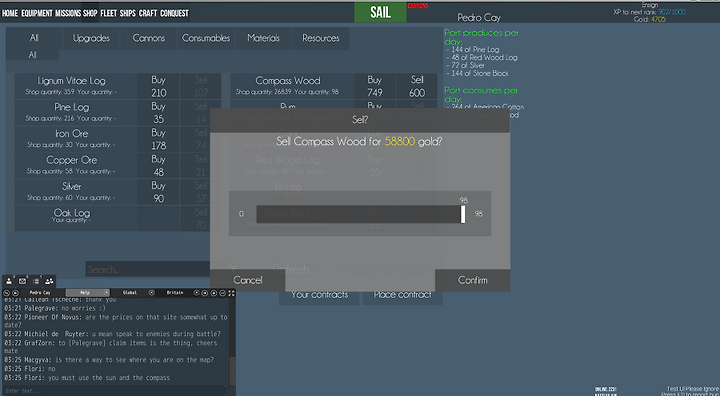Click the round icon right of Britain chat tab
720x396 pixels.
[x=196, y=293]
